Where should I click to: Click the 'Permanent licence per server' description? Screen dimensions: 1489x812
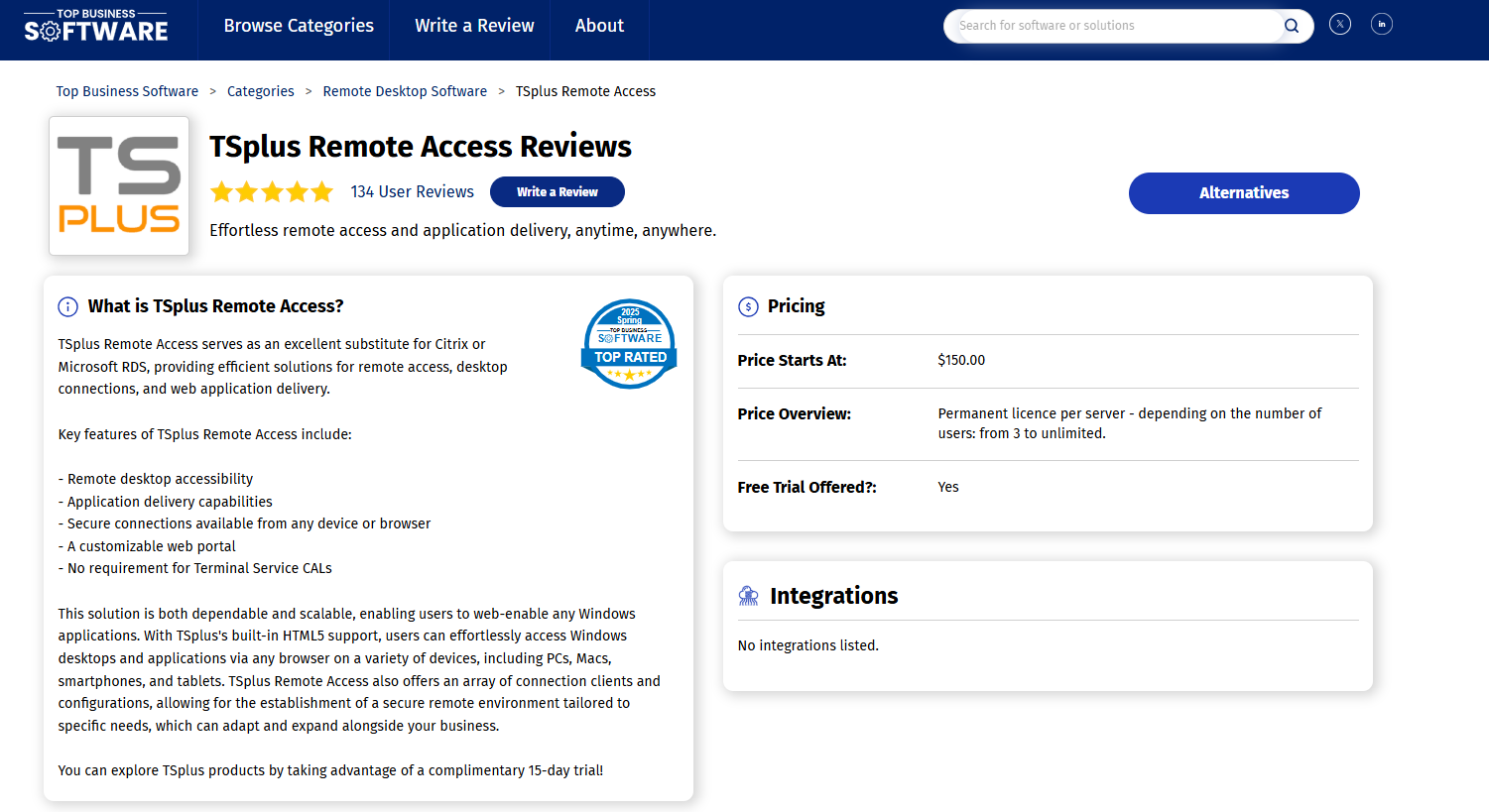(x=1130, y=423)
